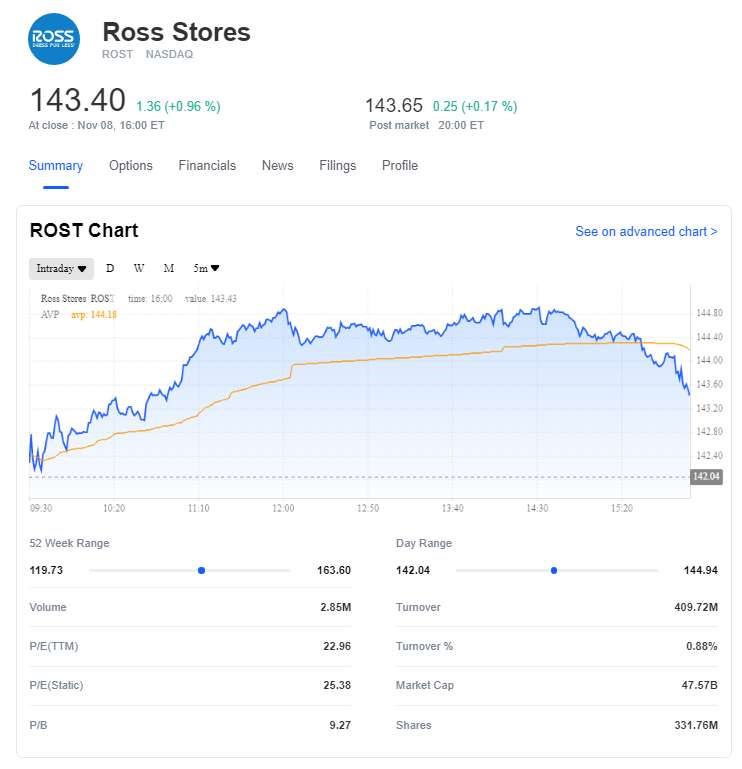The height and width of the screenshot is (769, 742).
Task: Click the 142.04 price marker on chart
Action: pos(706,477)
